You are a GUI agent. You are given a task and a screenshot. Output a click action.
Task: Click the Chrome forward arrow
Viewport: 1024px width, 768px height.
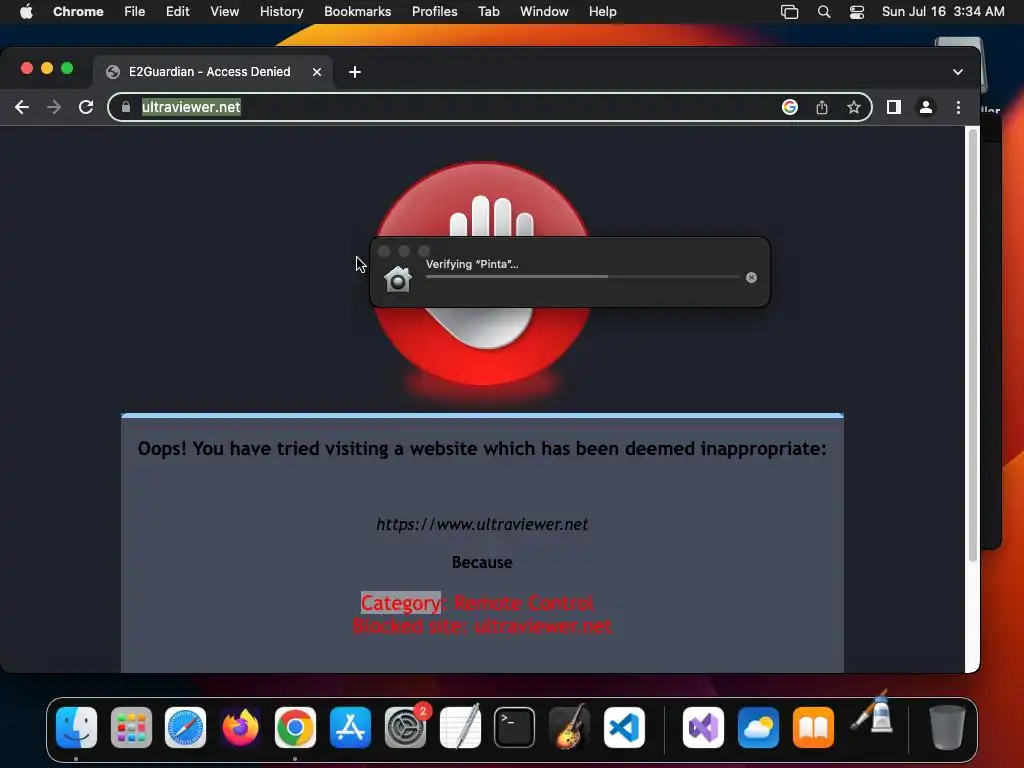pos(54,107)
